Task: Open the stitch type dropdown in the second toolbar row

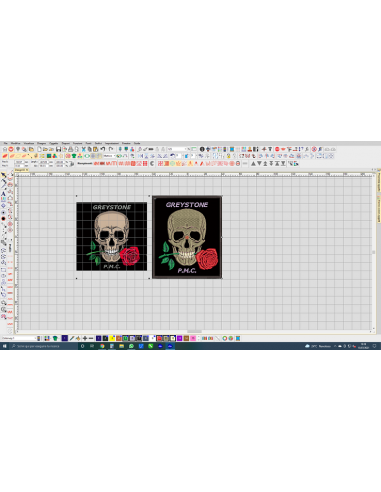Action: 109,156
